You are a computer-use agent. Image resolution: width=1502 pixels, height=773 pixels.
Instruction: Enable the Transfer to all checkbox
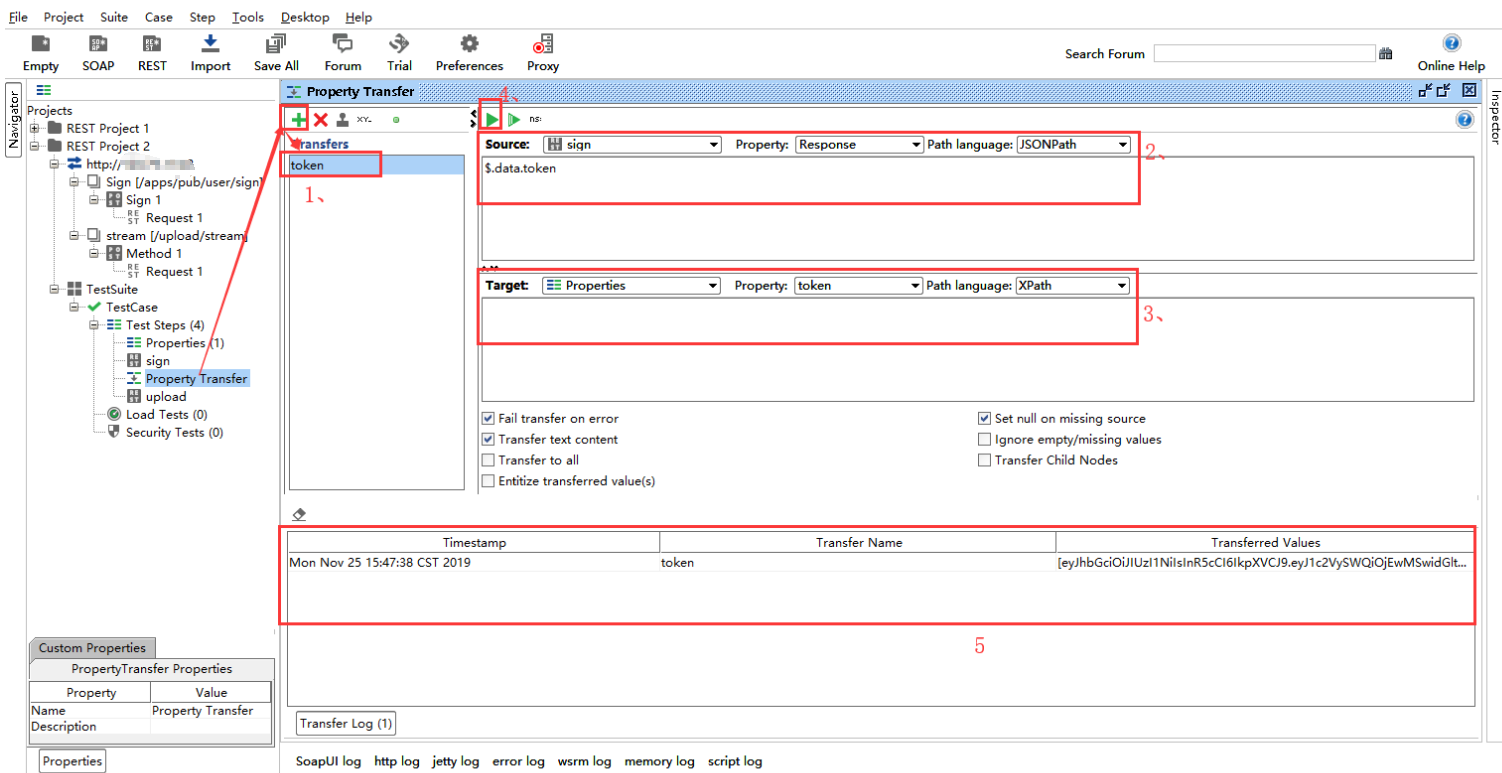(x=488, y=460)
